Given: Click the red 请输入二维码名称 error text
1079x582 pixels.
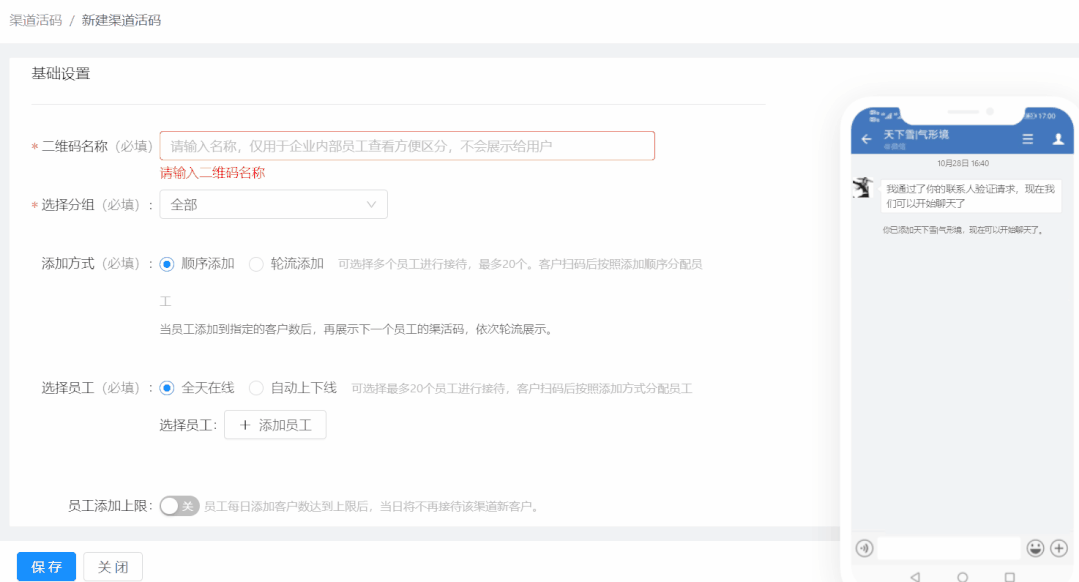Looking at the screenshot, I should [213, 173].
